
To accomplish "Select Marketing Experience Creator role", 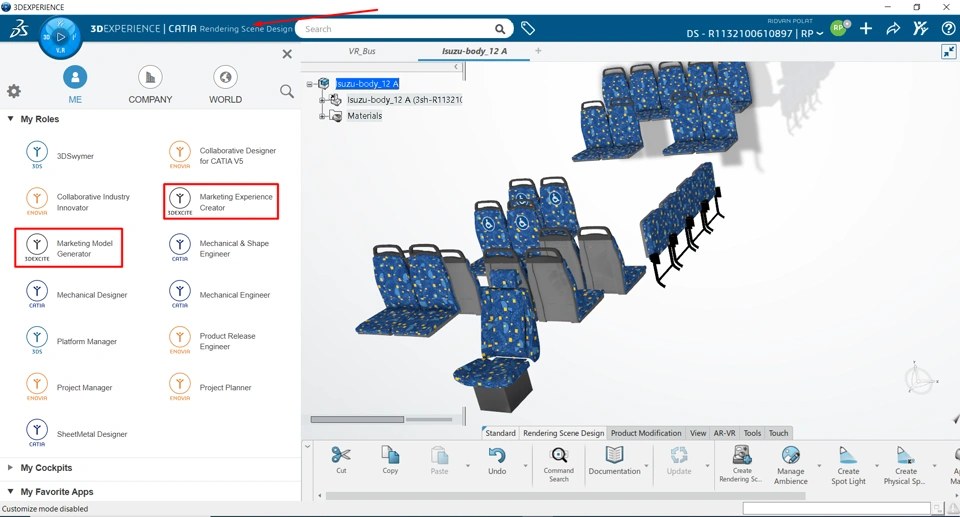I will [x=221, y=202].
